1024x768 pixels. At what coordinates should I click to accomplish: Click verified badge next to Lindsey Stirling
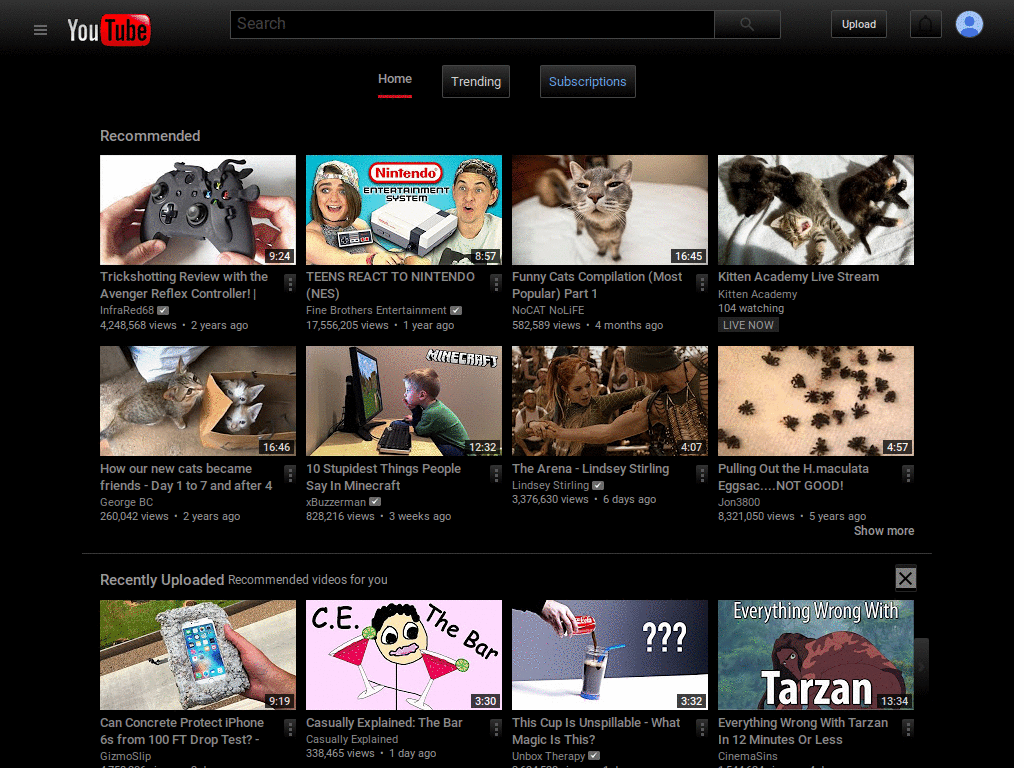(x=598, y=485)
